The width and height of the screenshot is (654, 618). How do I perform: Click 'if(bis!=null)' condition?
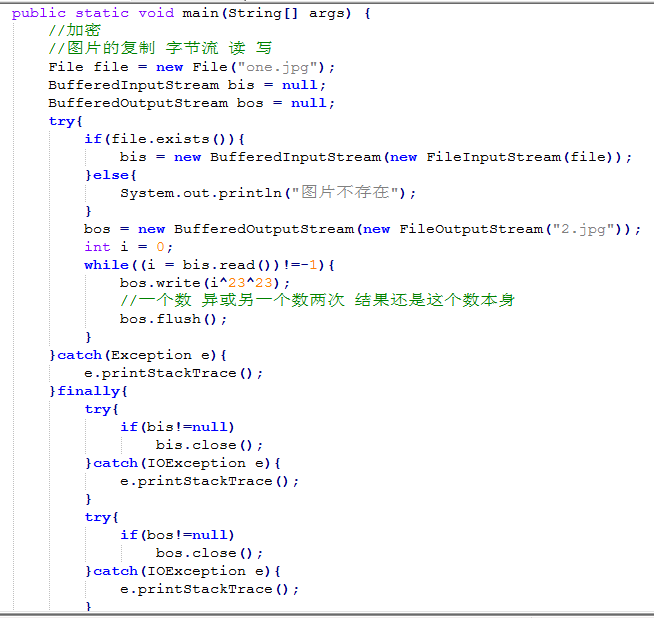click(177, 427)
